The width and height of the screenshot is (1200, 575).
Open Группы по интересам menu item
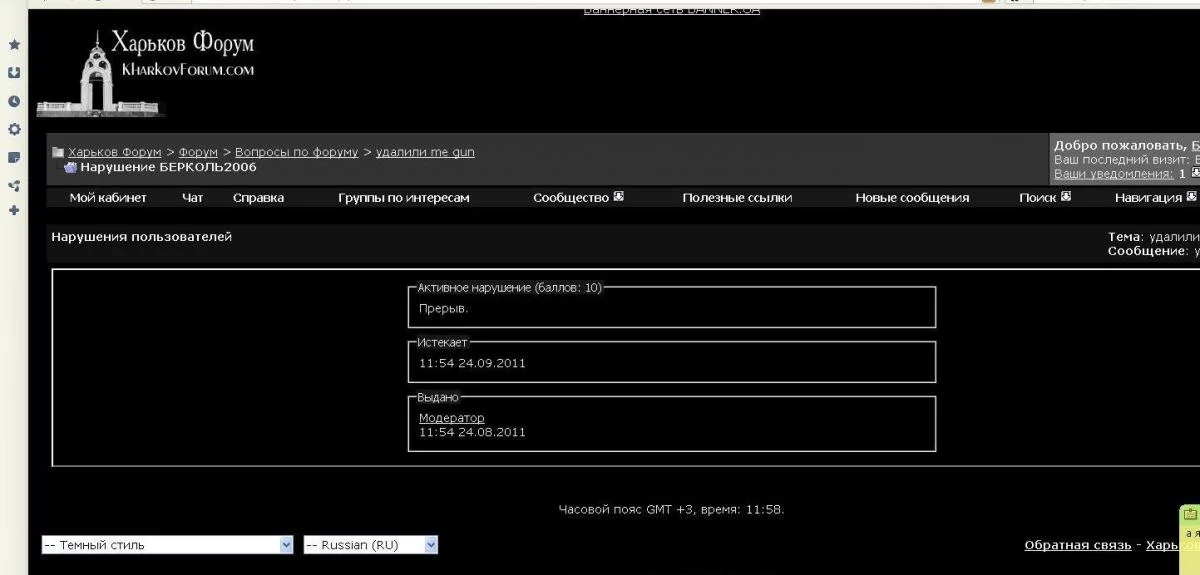[404, 198]
